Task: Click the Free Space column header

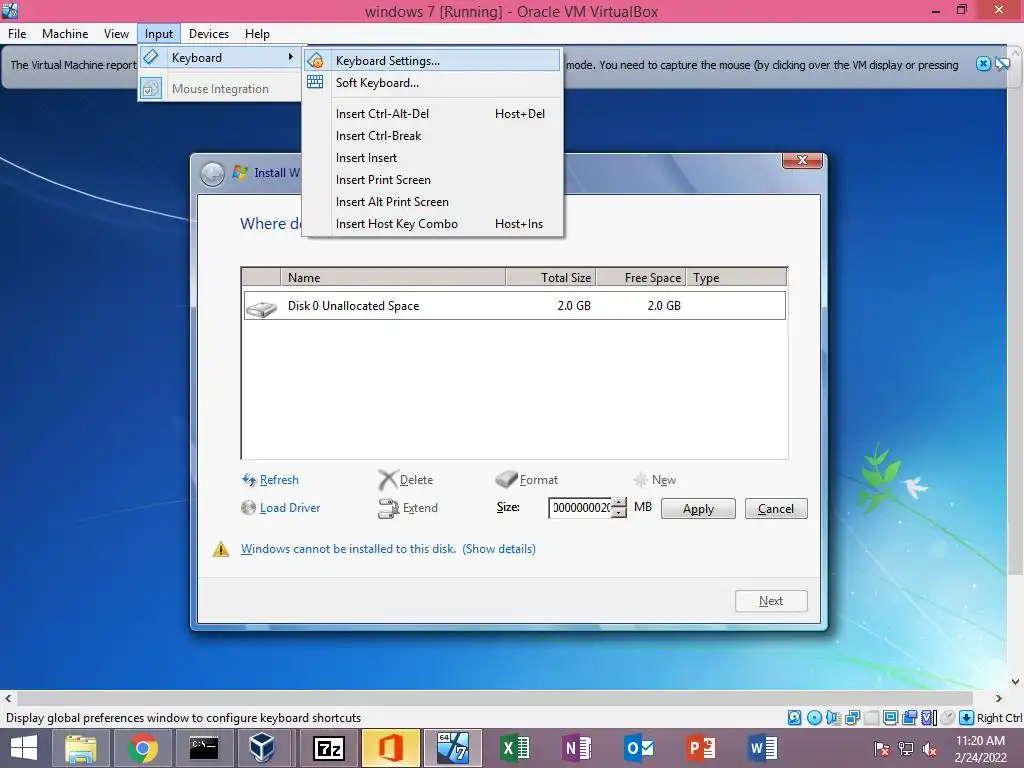Action: tap(641, 278)
